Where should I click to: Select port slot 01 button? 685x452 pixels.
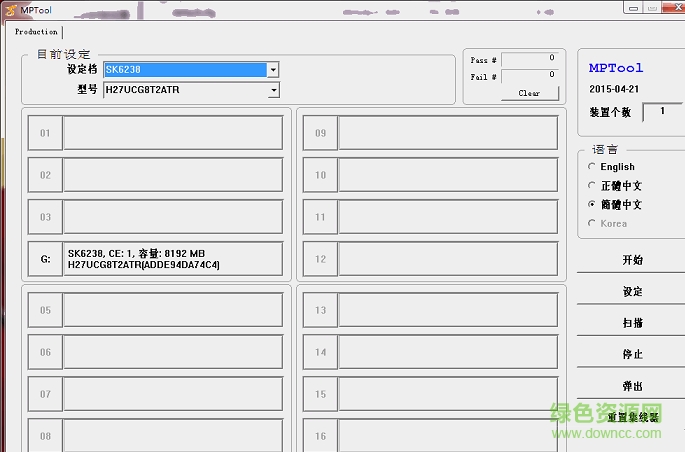[45, 133]
